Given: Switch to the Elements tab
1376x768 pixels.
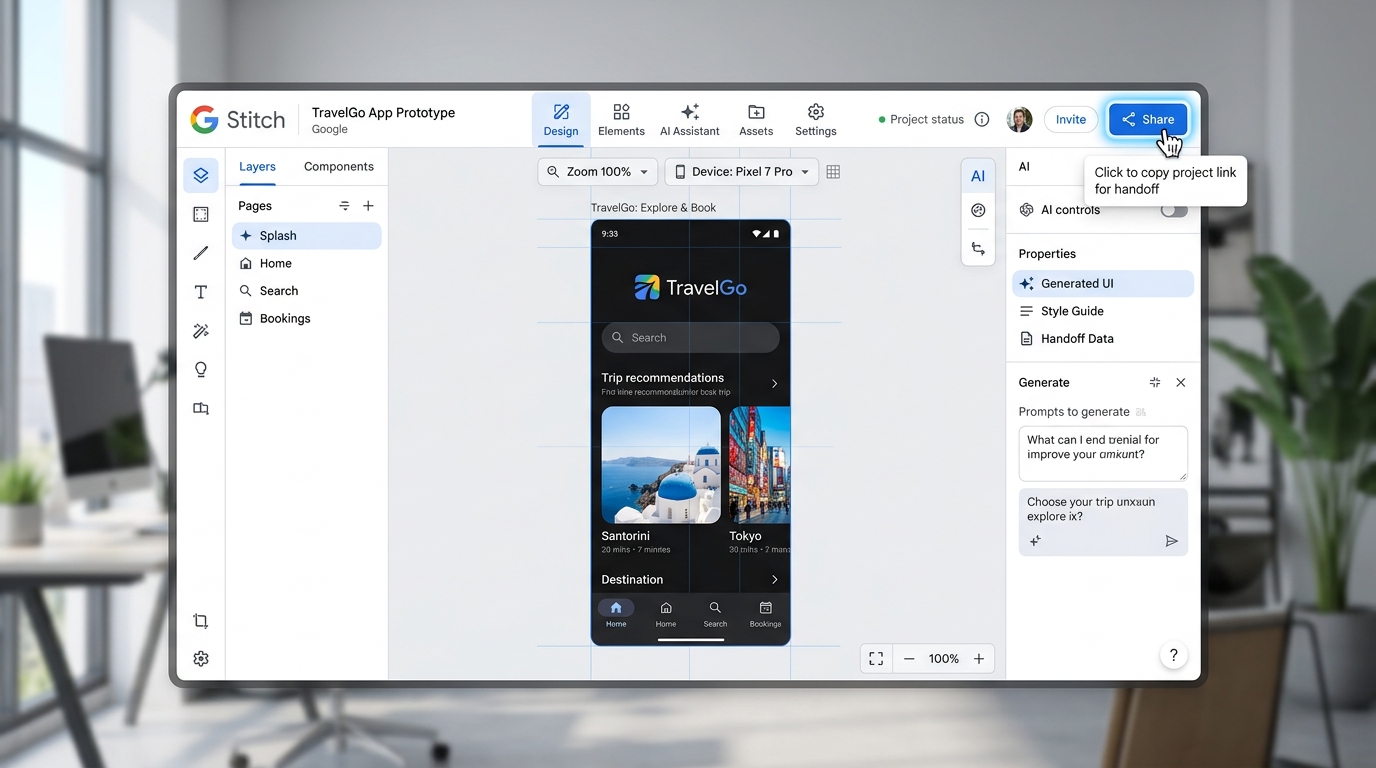Looking at the screenshot, I should point(621,120).
